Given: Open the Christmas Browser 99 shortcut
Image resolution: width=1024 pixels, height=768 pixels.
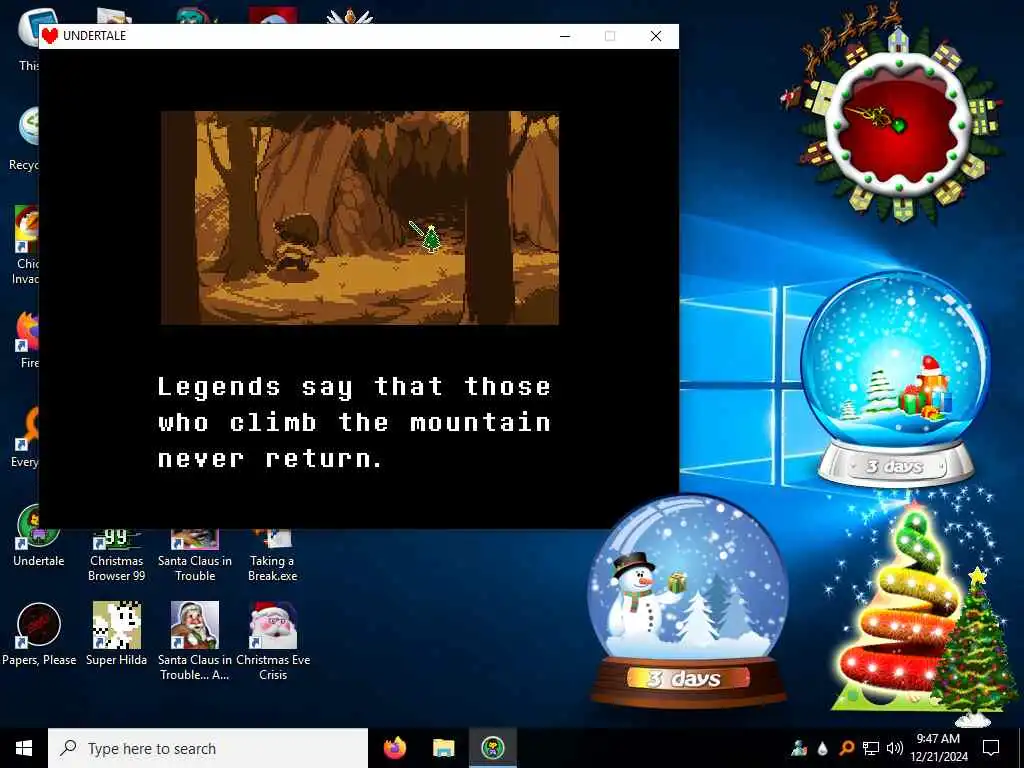Looking at the screenshot, I should (x=116, y=554).
